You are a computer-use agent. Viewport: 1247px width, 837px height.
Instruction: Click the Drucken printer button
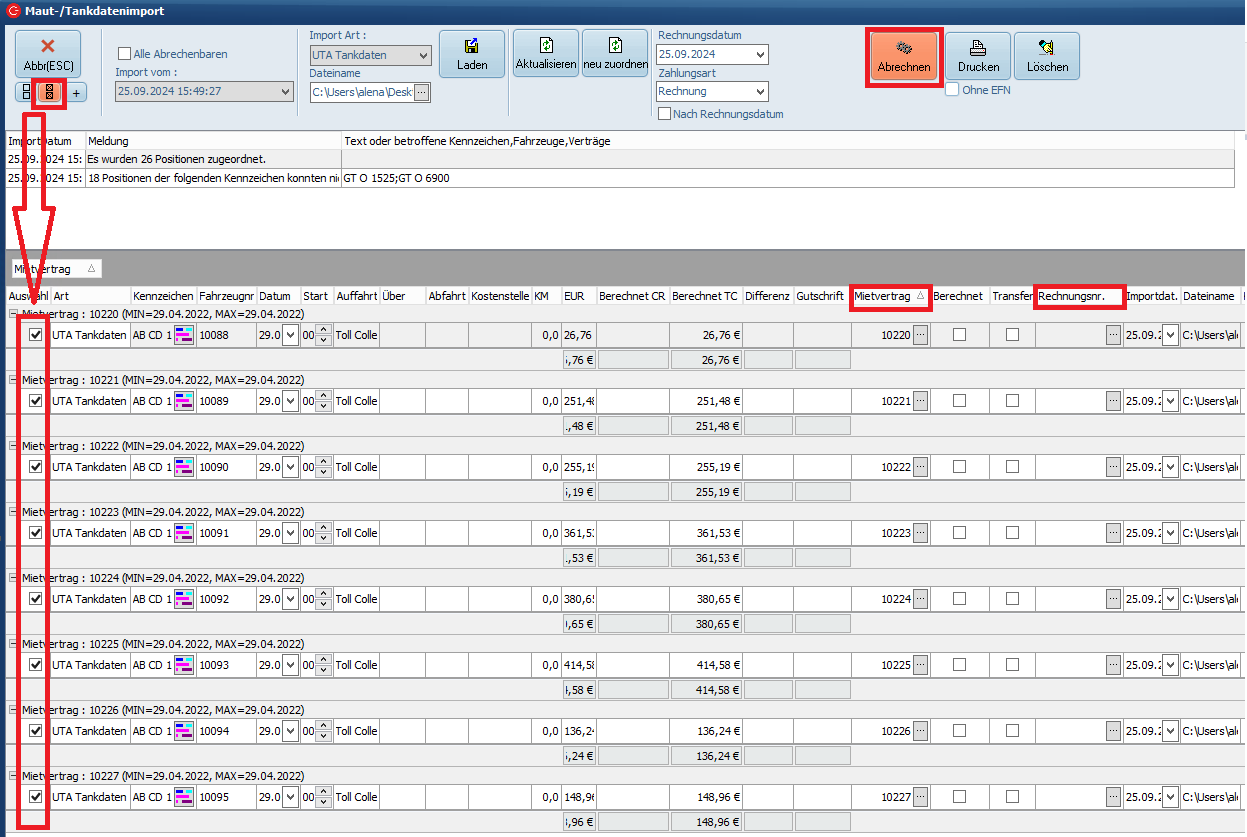click(x=978, y=57)
